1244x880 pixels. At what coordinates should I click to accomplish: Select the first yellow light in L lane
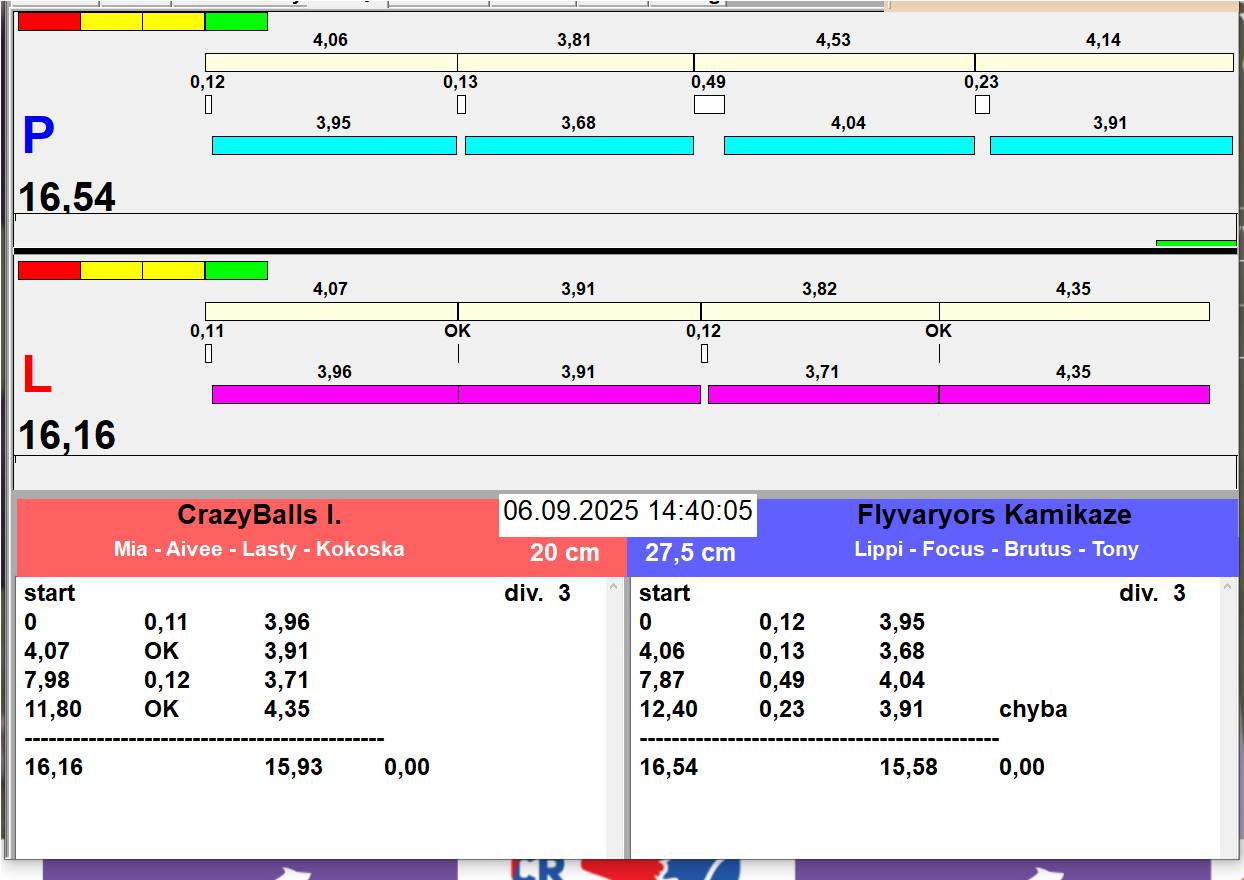111,270
